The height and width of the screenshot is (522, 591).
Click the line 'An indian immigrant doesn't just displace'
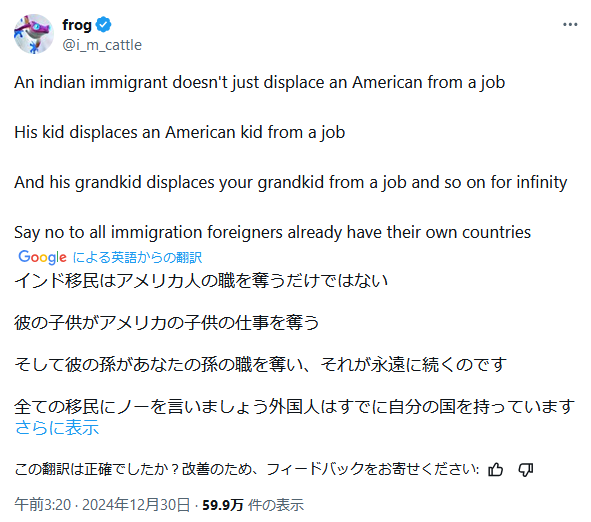tap(260, 83)
